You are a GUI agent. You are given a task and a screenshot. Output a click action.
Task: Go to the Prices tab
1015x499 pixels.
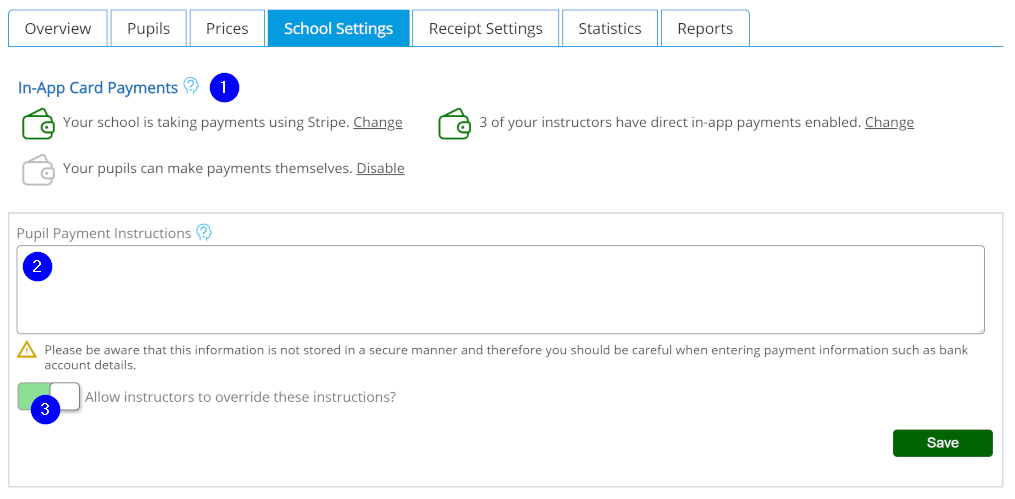pyautogui.click(x=227, y=28)
